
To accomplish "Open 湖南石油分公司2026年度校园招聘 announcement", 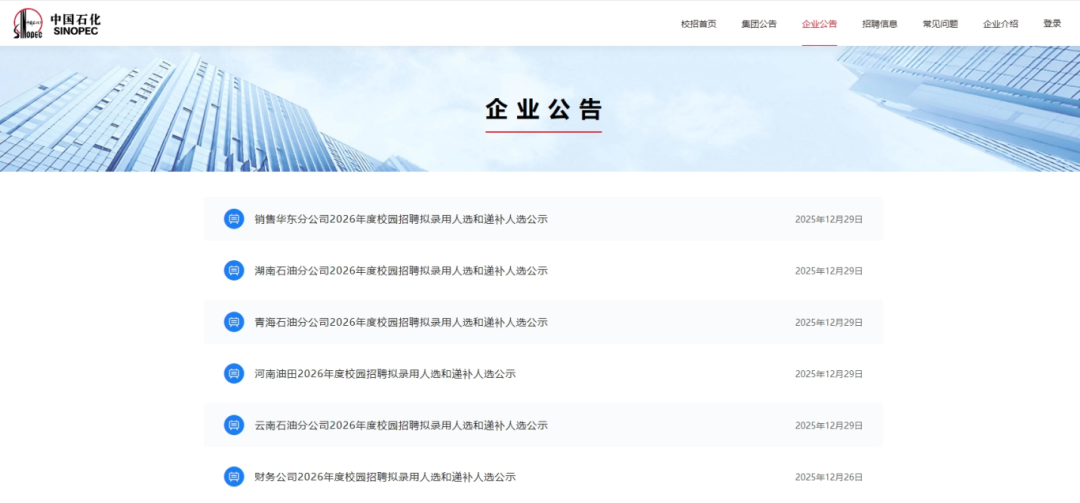I will point(401,271).
